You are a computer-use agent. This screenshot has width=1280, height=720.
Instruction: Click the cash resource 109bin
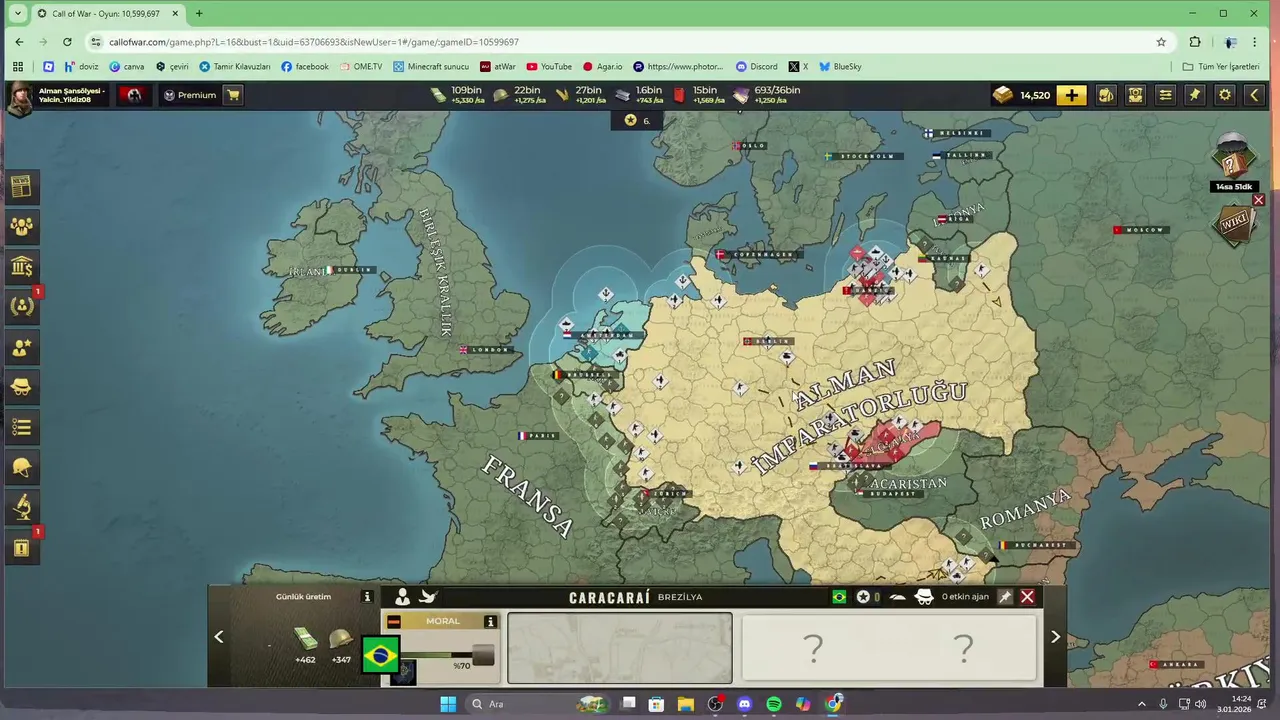[458, 95]
